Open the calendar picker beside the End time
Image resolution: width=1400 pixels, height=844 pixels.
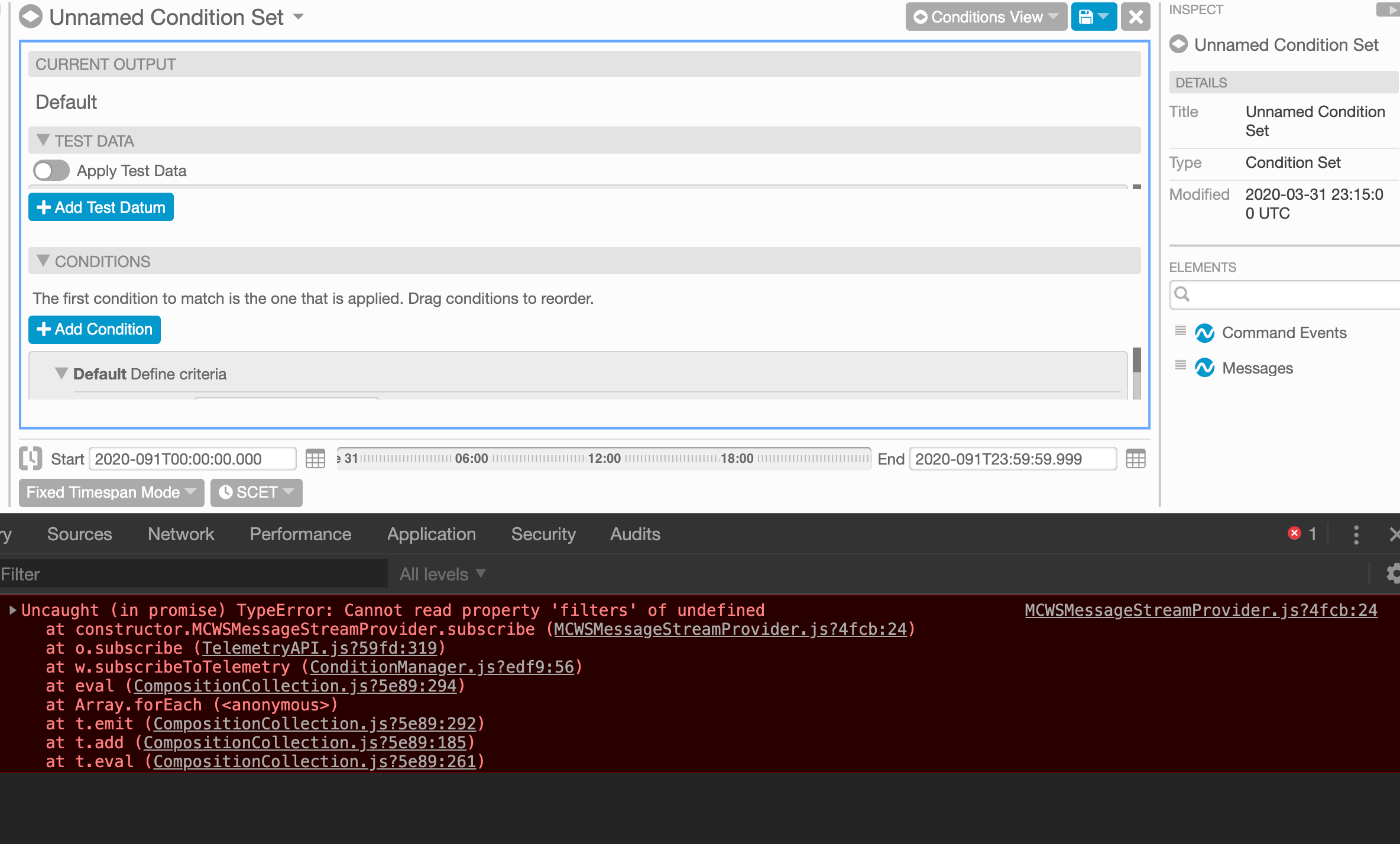[1135, 459]
